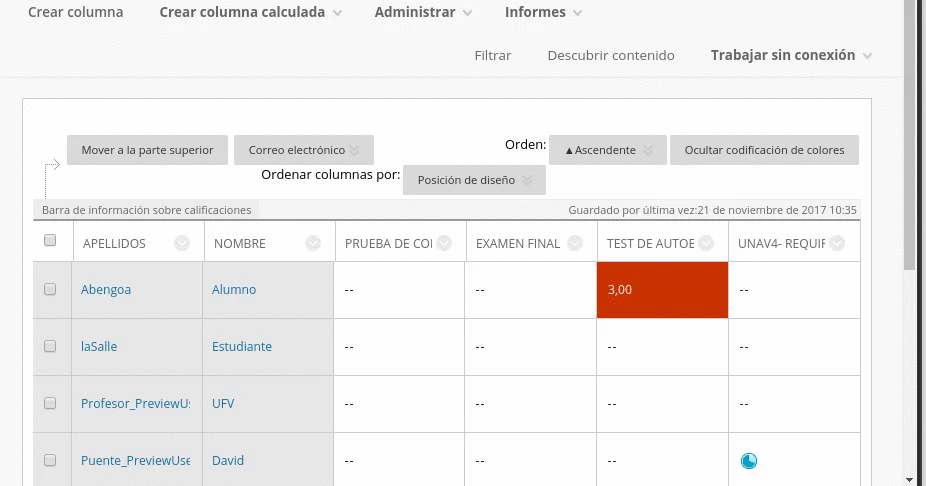Open UNAV4- REQUIF column options chevron
The height and width of the screenshot is (486, 926).
click(x=837, y=243)
